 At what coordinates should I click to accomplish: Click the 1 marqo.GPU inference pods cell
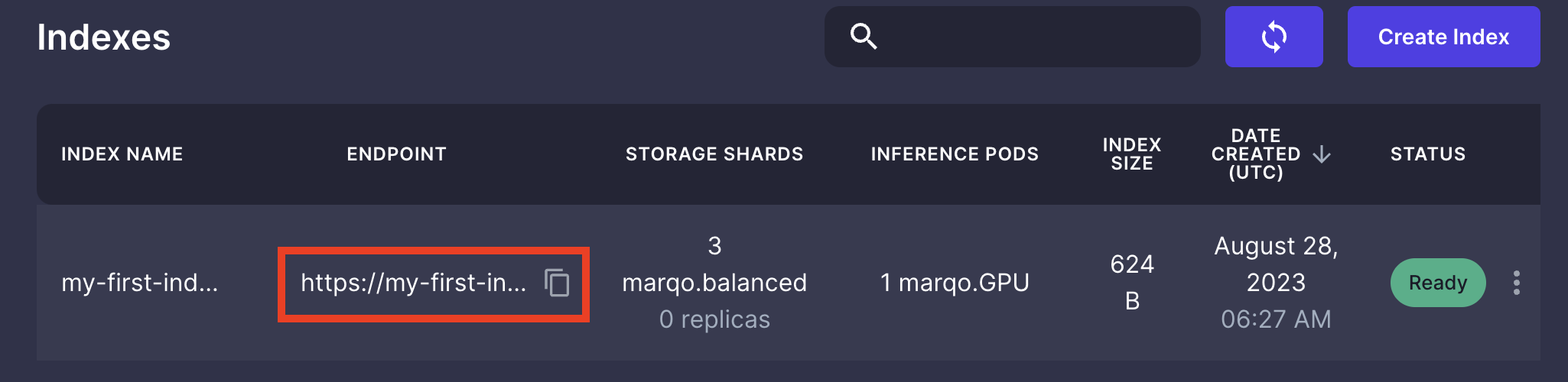pos(955,283)
